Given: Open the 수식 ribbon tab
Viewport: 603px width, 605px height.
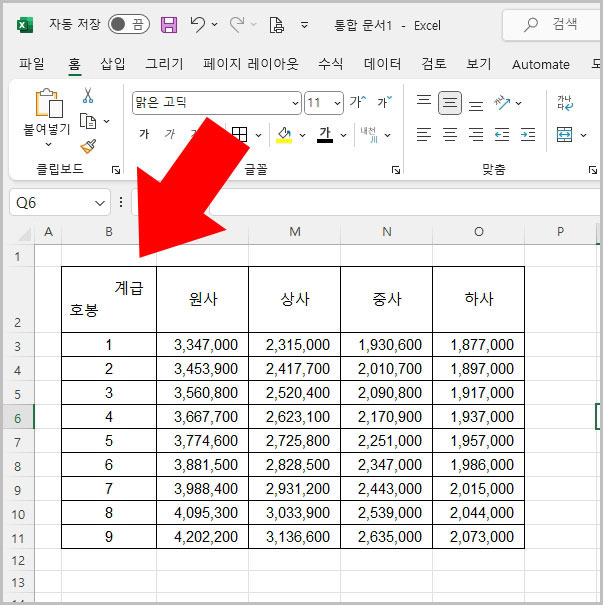Looking at the screenshot, I should 331,64.
